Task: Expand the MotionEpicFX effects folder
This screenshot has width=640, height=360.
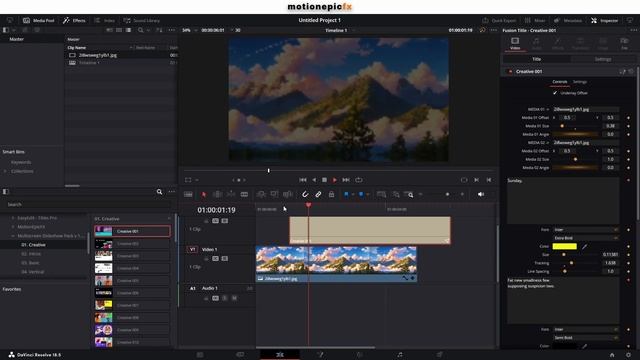Action: 13,227
